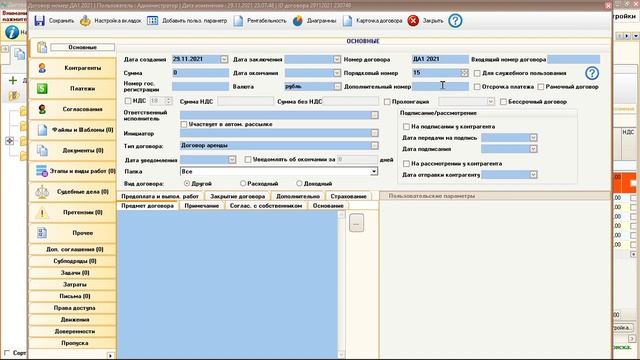
Task: Open the Дата заключения date dropdown
Action: click(336, 60)
